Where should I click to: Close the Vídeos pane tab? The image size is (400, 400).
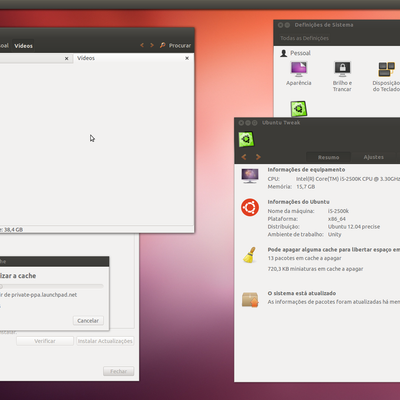tap(187, 58)
